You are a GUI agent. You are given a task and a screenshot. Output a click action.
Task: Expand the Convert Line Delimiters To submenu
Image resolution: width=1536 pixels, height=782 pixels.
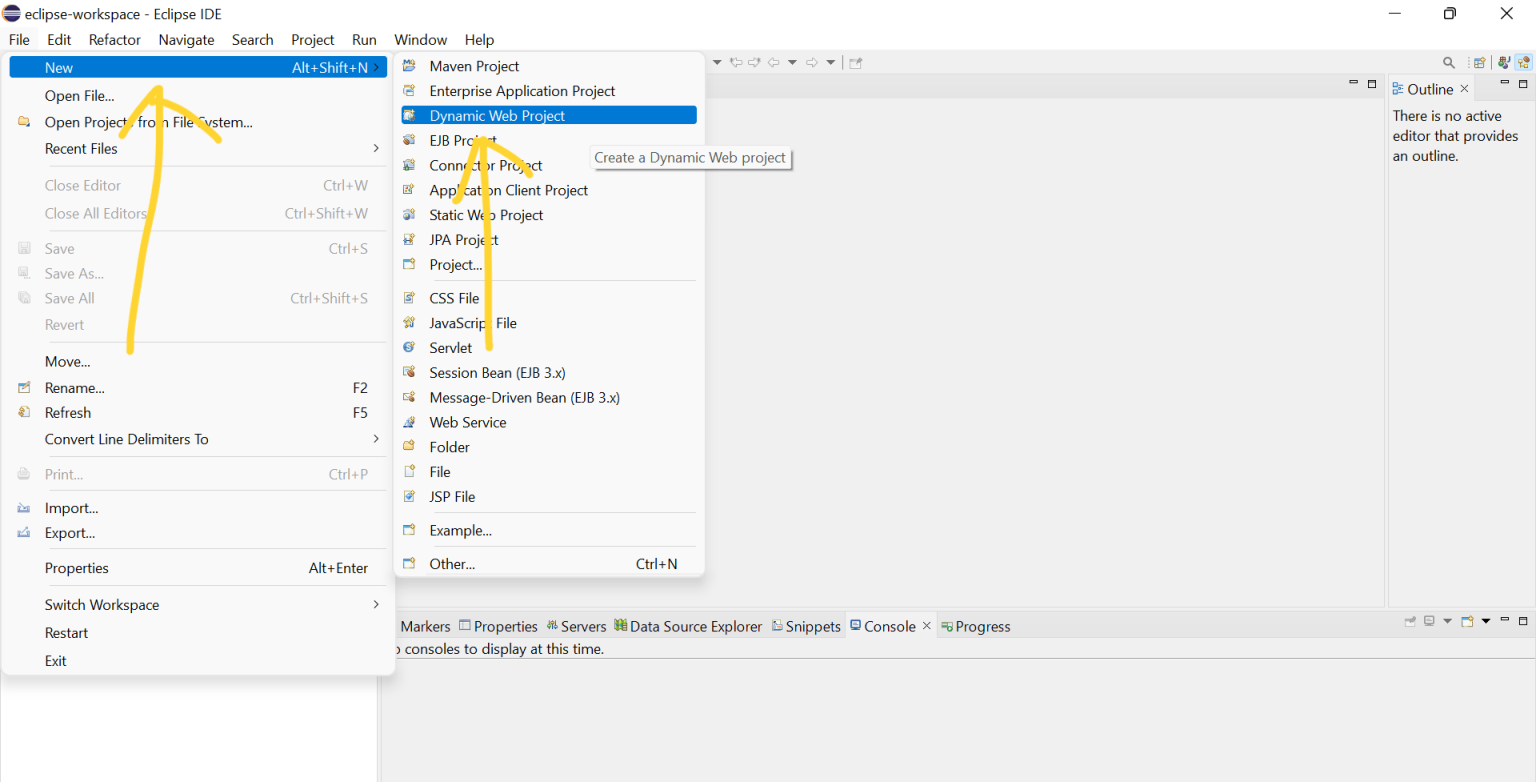pyautogui.click(x=126, y=439)
